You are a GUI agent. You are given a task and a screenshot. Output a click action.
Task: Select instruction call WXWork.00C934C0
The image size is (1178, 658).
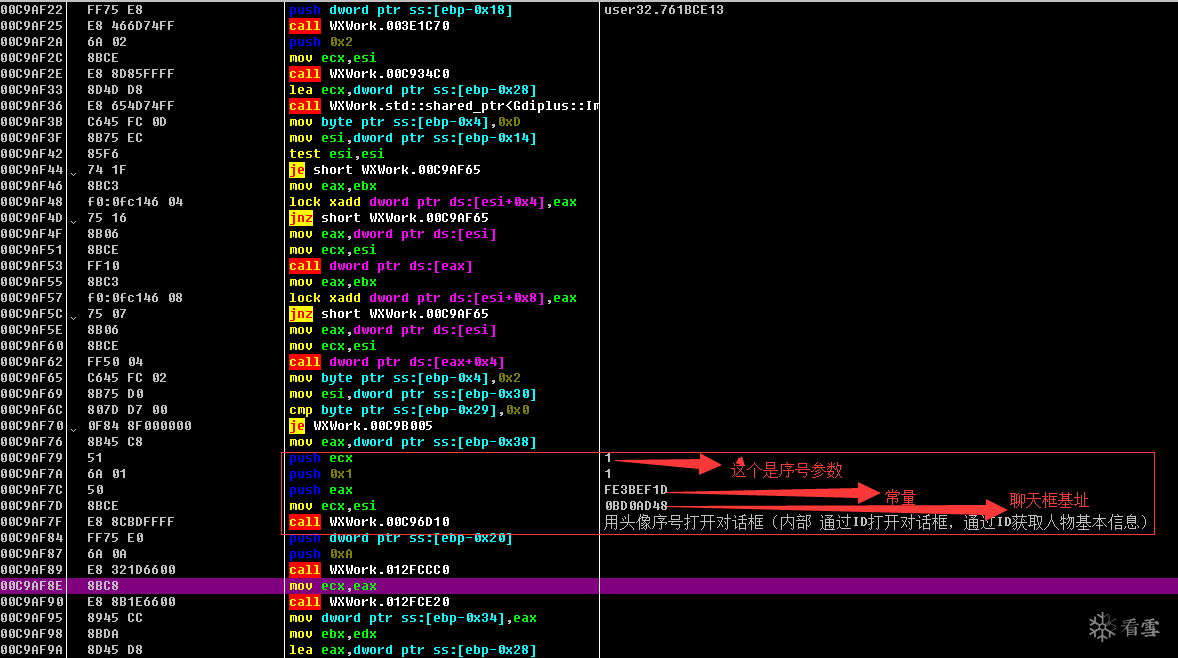(x=370, y=74)
